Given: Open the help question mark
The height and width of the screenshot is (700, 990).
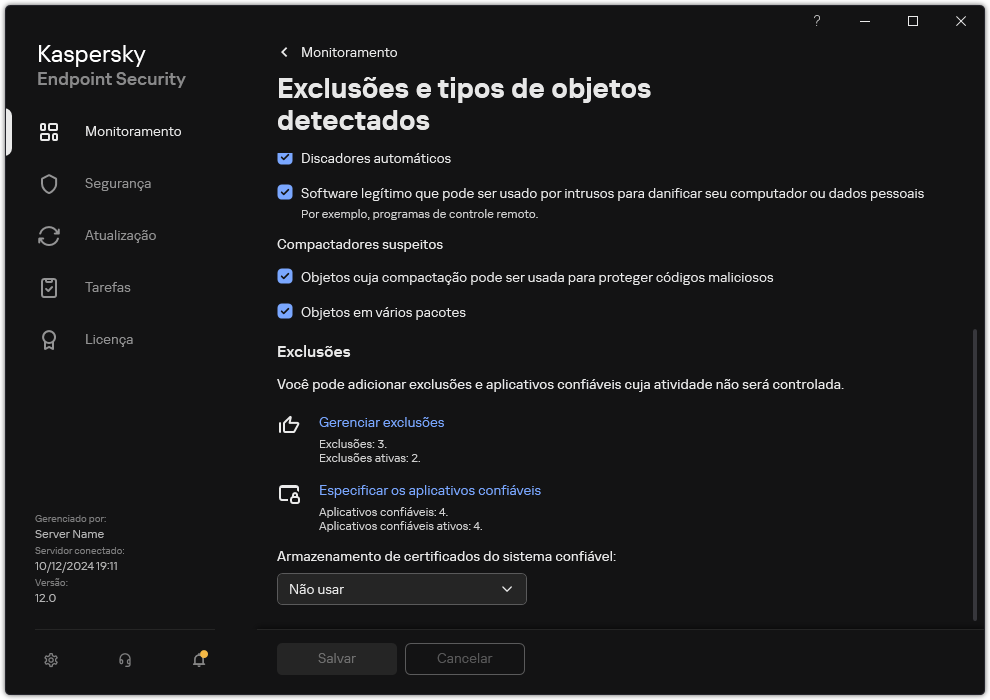Looking at the screenshot, I should pos(816,21).
